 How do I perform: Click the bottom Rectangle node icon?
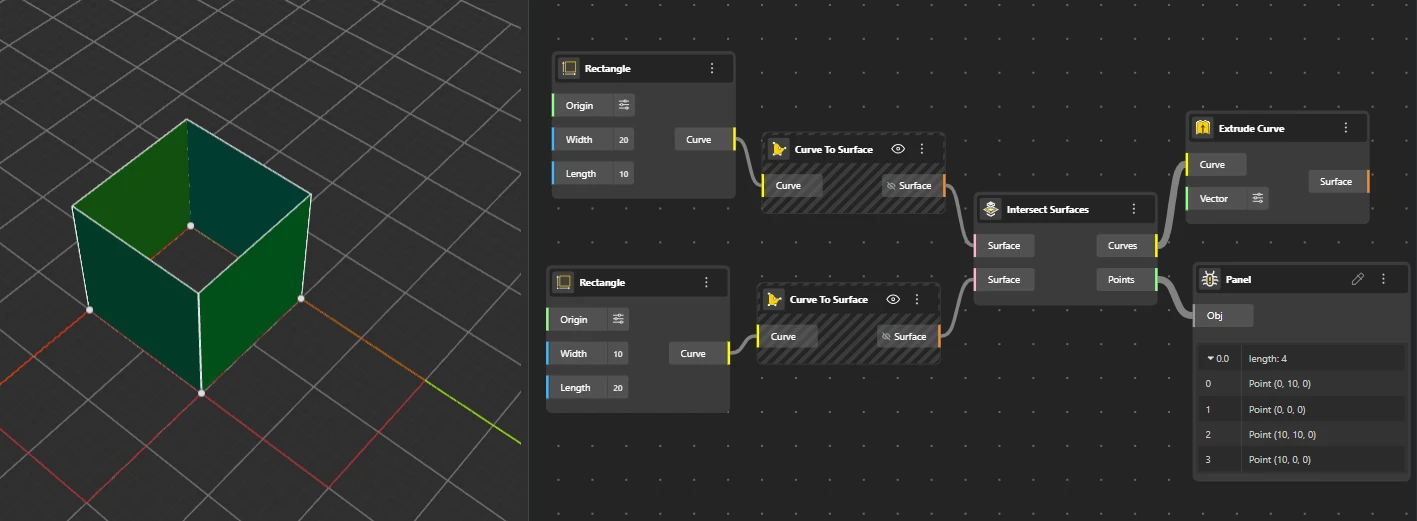pos(564,282)
